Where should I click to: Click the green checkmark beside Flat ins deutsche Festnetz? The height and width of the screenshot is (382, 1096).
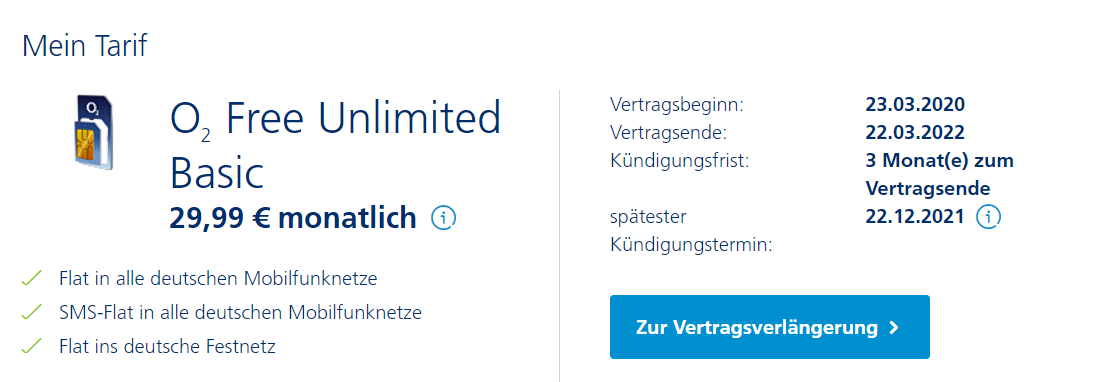tap(32, 346)
